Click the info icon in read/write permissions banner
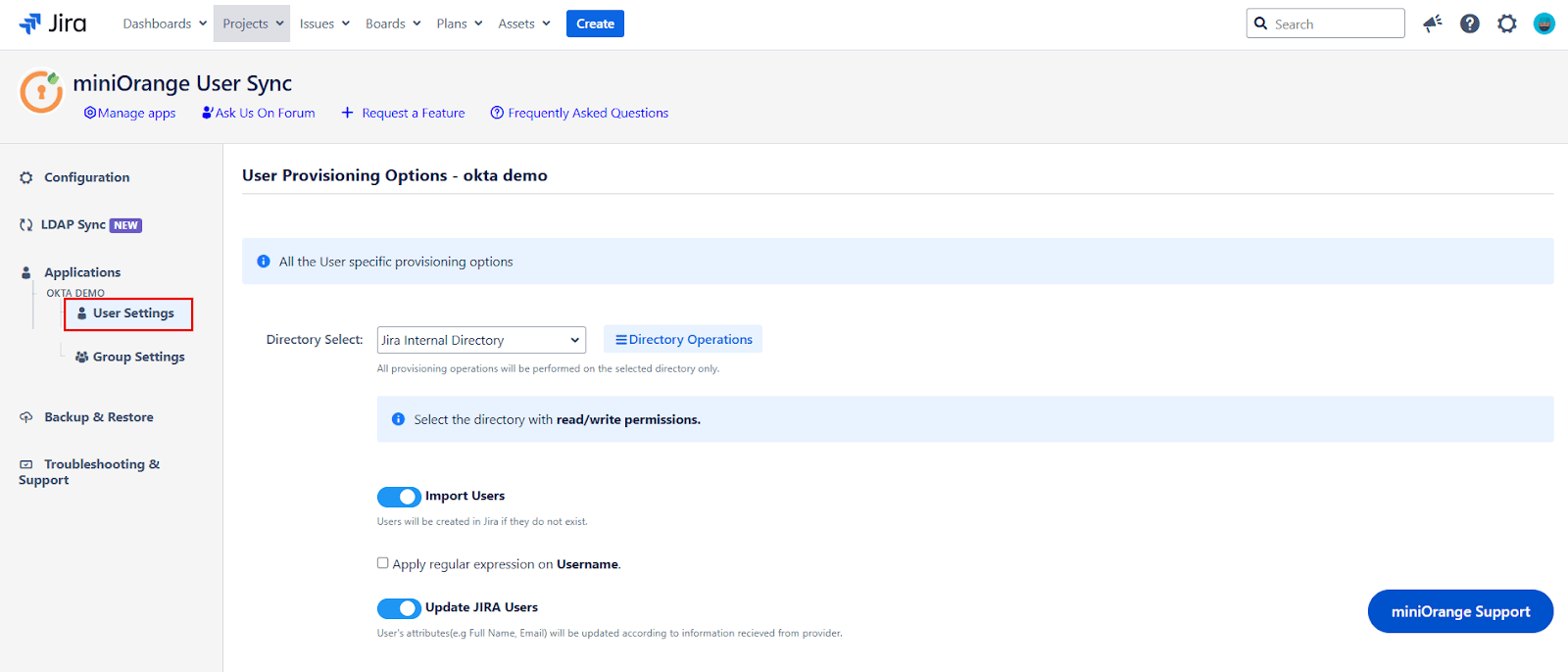The width and height of the screenshot is (1568, 672). pyautogui.click(x=399, y=419)
